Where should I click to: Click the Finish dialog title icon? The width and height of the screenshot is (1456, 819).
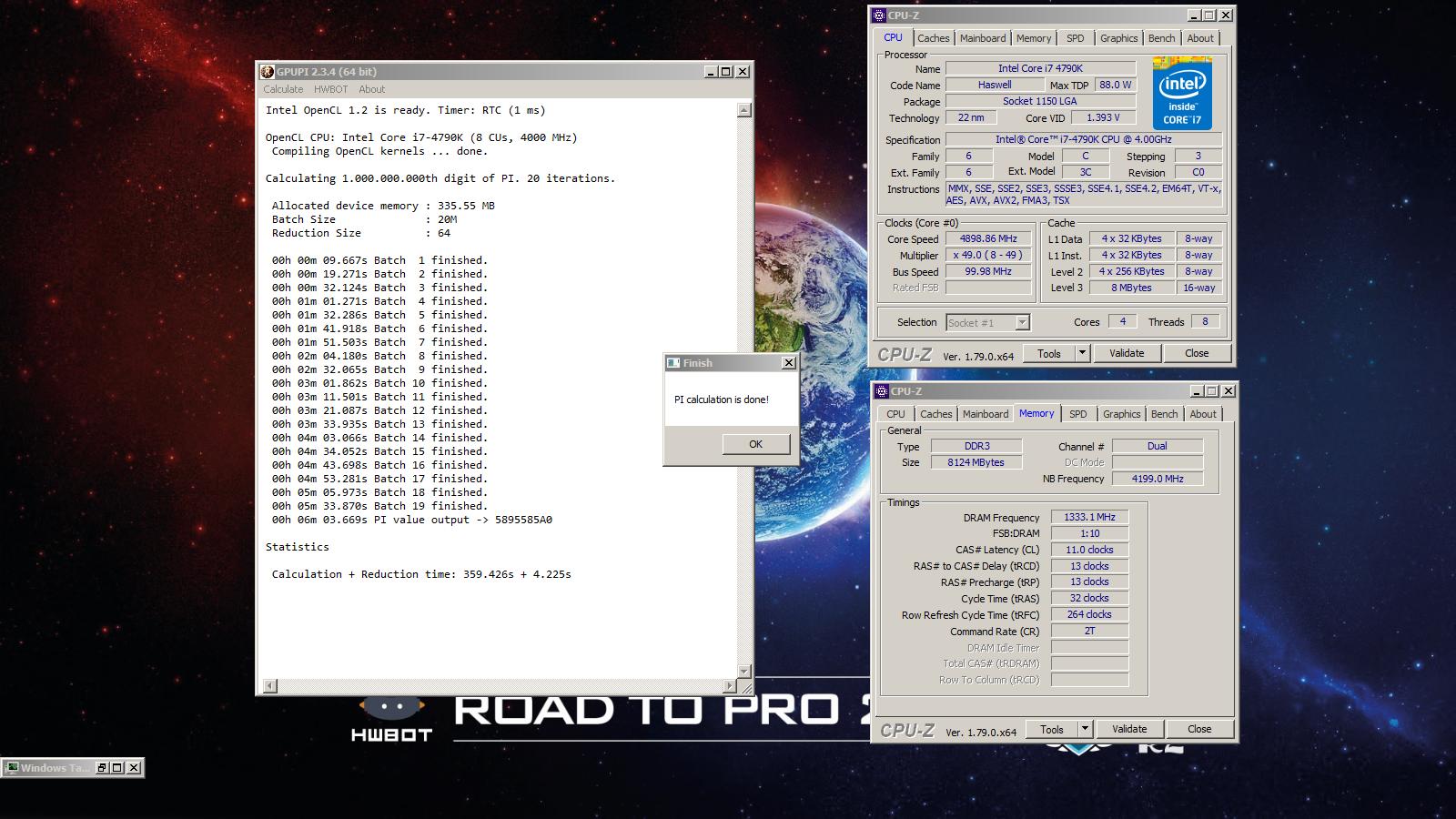coord(673,363)
